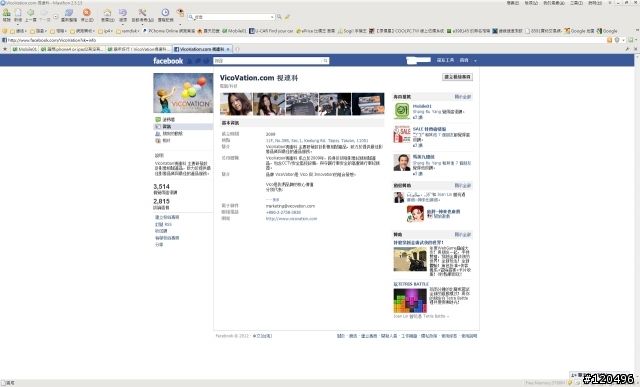Expand the ramdisk bookmarks folder

click(x=128, y=31)
